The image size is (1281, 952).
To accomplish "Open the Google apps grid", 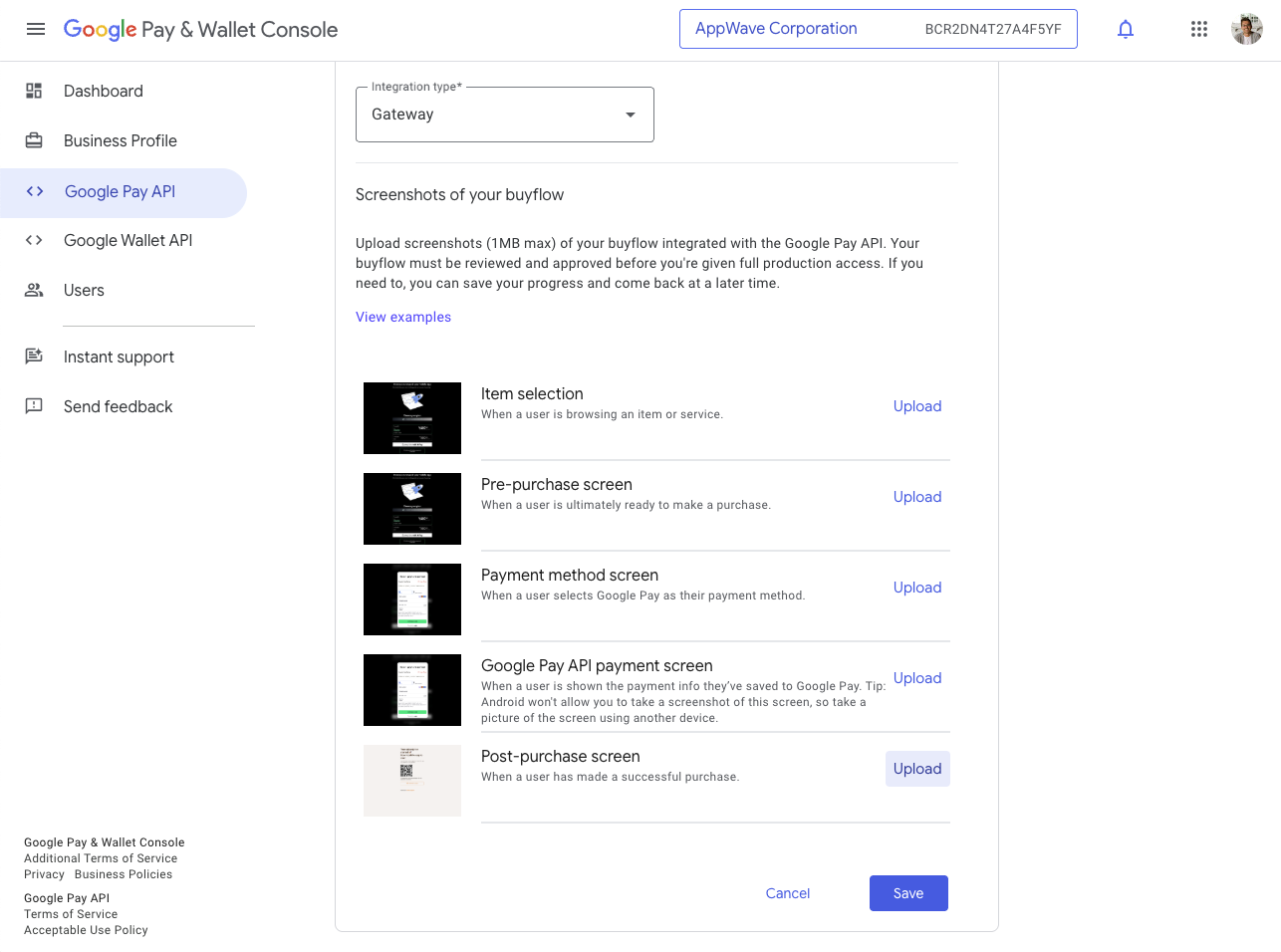I will coord(1199,29).
